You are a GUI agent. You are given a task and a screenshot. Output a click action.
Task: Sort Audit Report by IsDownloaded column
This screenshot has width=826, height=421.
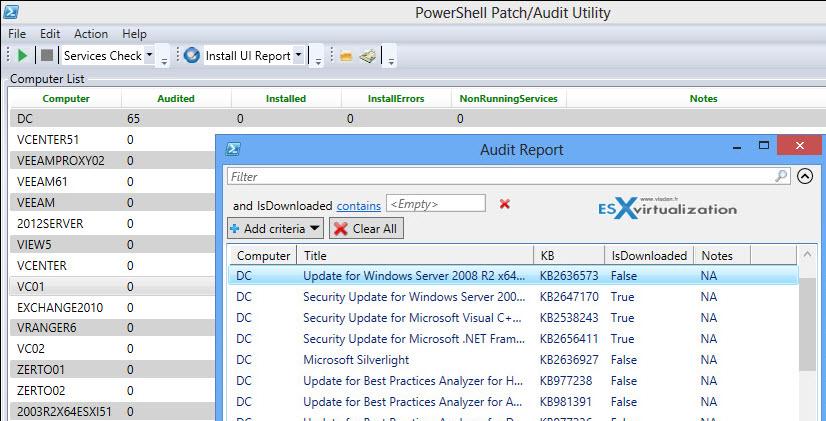point(649,256)
